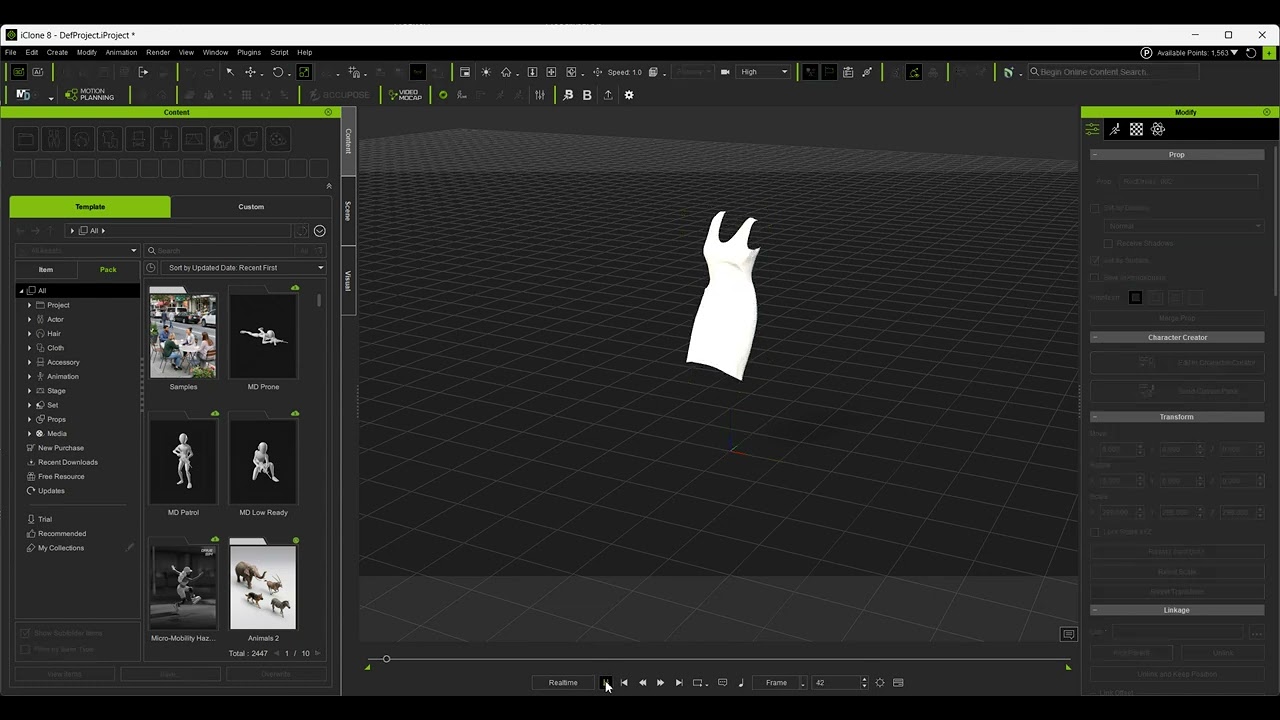This screenshot has width=1280, height=720.
Task: Click the bold B icon in toolbar
Action: click(x=587, y=95)
